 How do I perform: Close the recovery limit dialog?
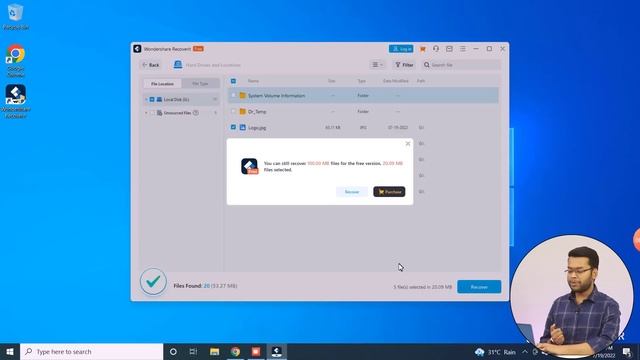coord(407,144)
